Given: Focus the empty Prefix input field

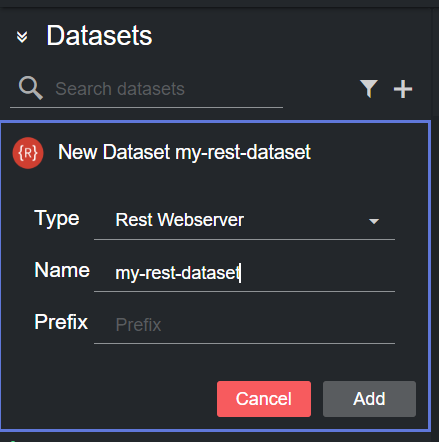Looking at the screenshot, I should pos(244,325).
